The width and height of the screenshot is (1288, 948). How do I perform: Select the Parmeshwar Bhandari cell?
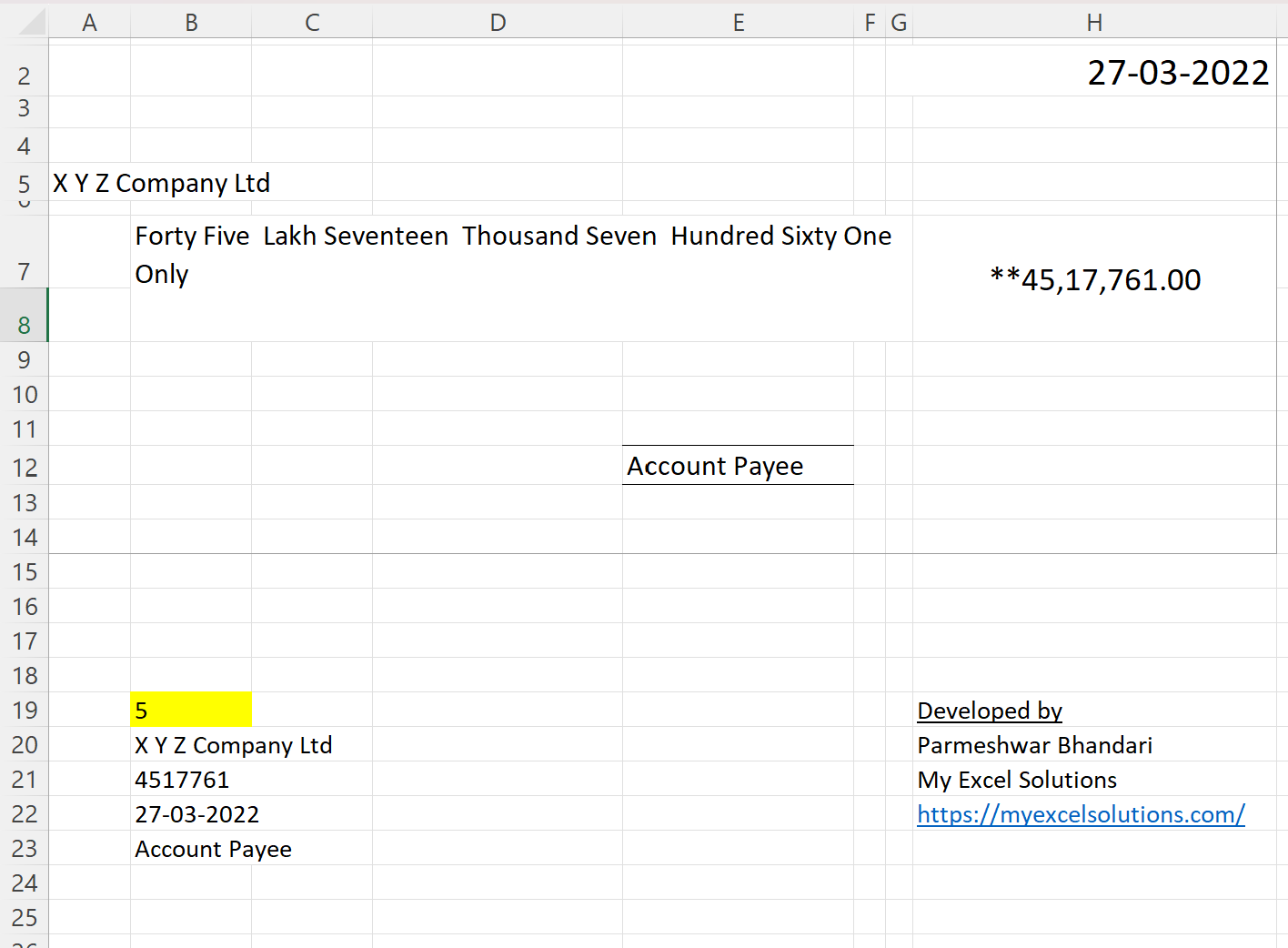pos(1035,745)
